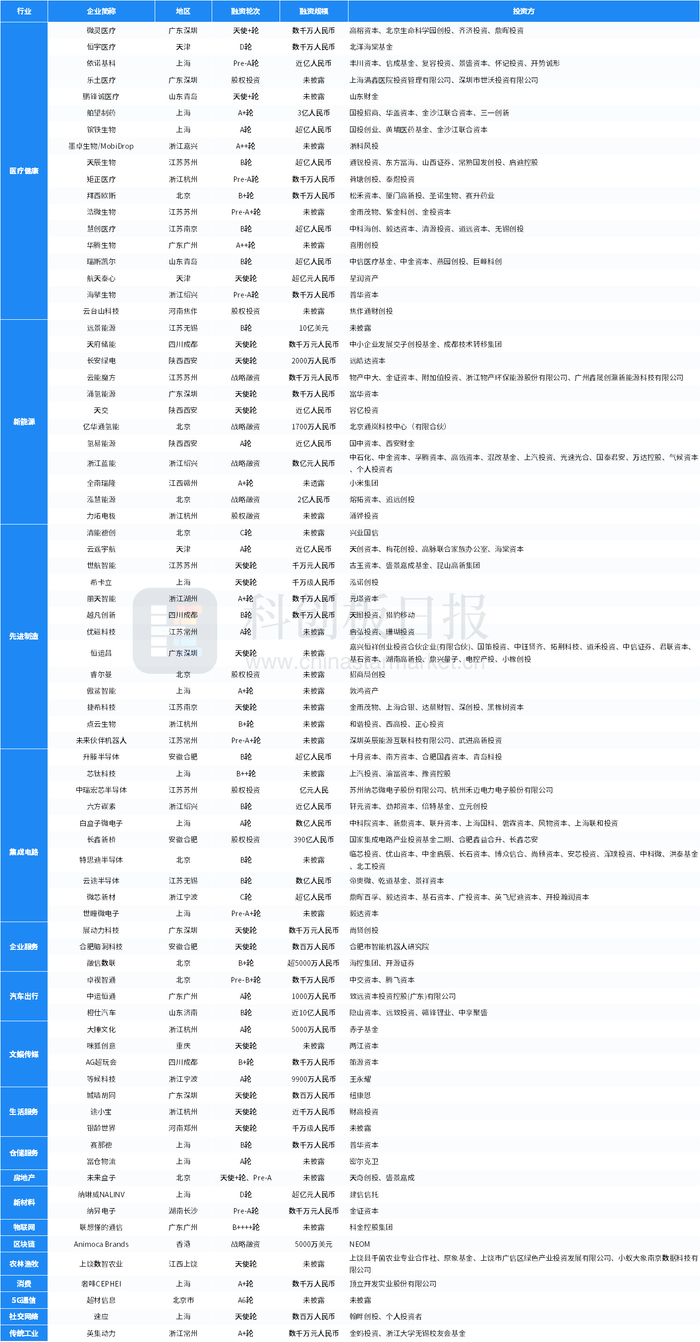Click company name 浙江蓝能
Image resolution: width=700 pixels, height=1342 pixels.
102,462
